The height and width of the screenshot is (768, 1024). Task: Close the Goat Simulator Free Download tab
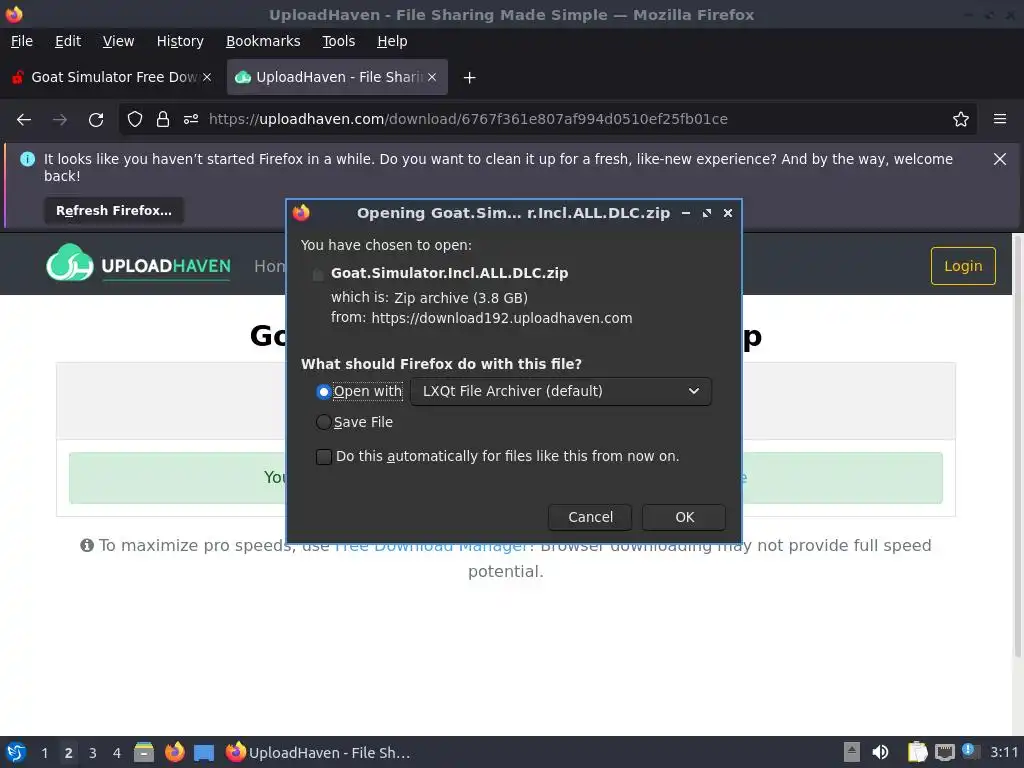207,77
